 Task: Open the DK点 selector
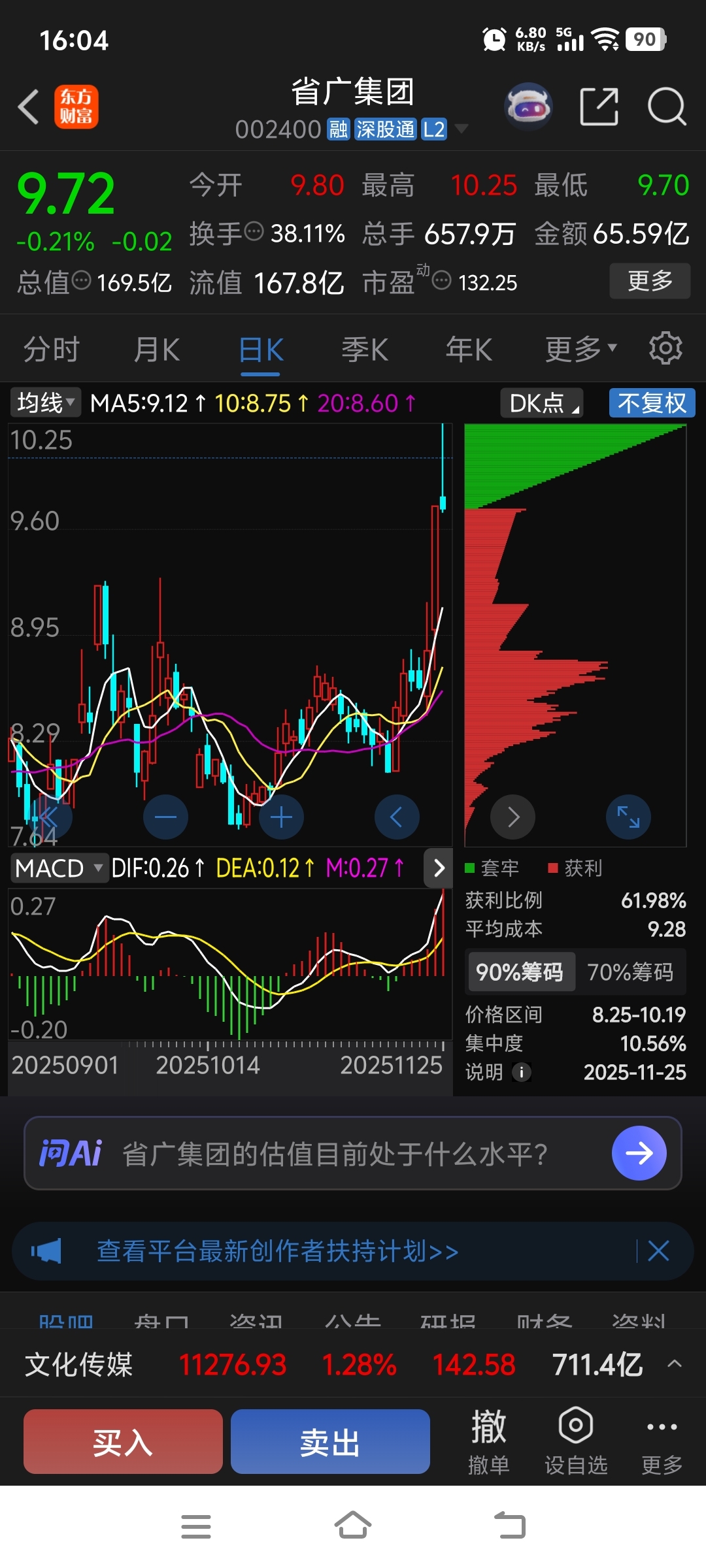point(542,402)
